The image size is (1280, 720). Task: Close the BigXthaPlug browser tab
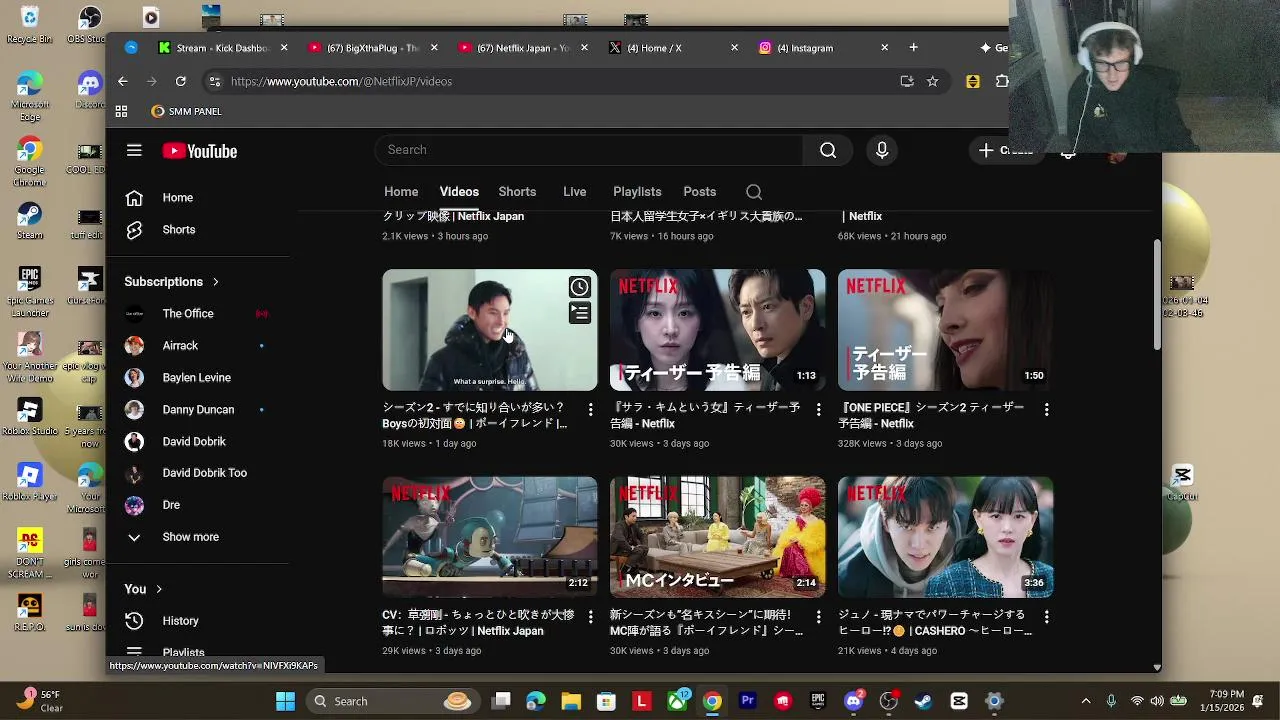click(x=434, y=47)
